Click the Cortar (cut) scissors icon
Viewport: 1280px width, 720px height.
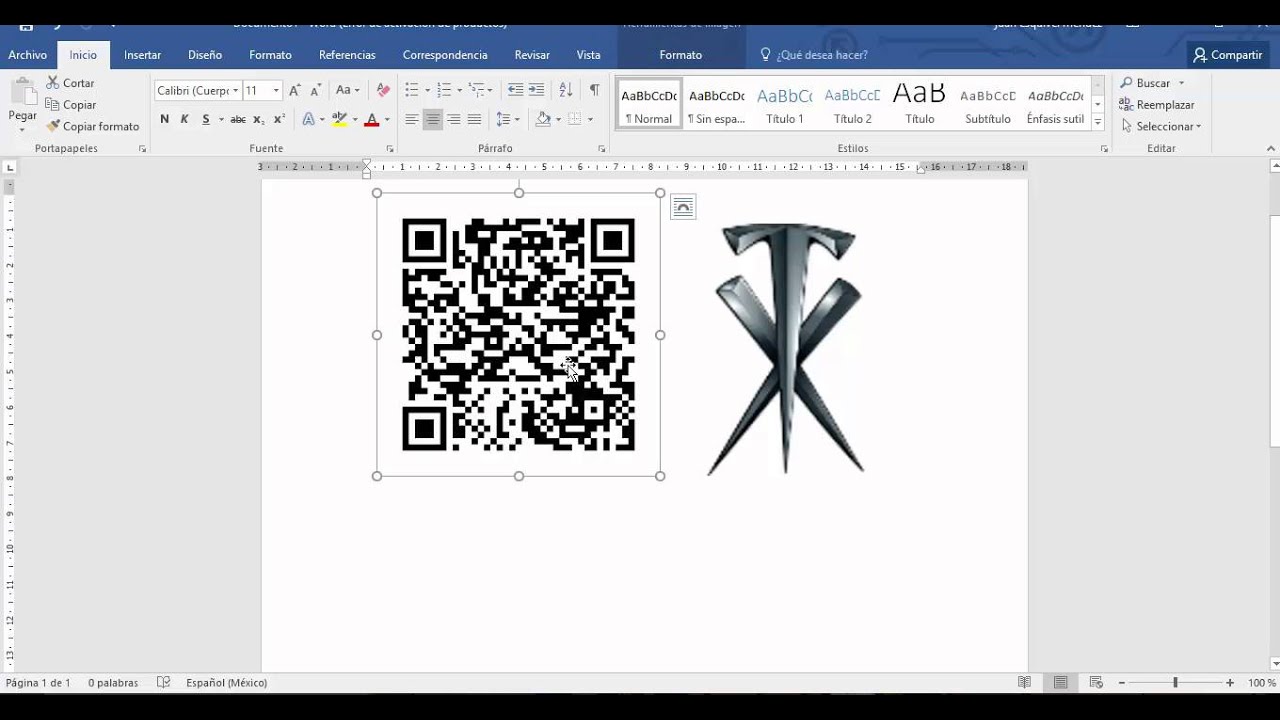53,83
